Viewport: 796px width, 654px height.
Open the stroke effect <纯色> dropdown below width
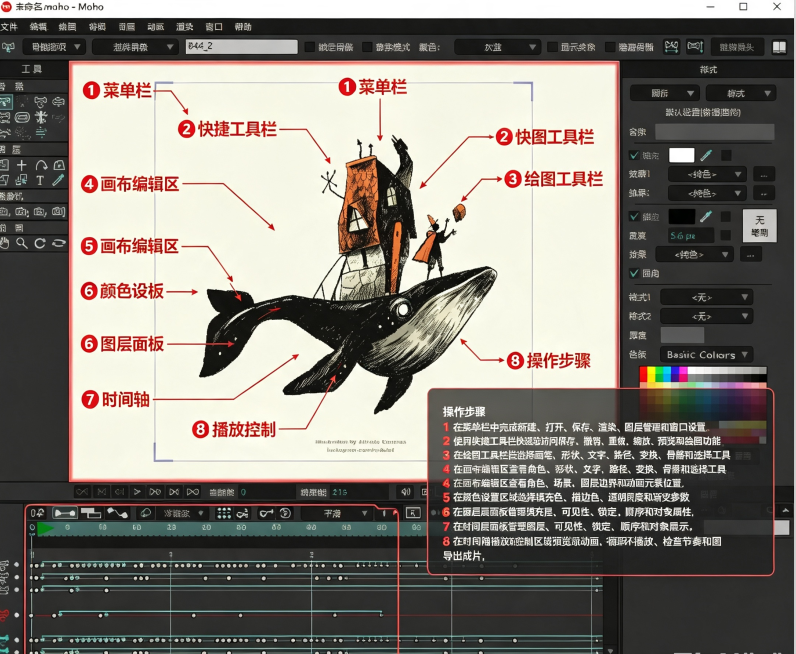point(694,254)
